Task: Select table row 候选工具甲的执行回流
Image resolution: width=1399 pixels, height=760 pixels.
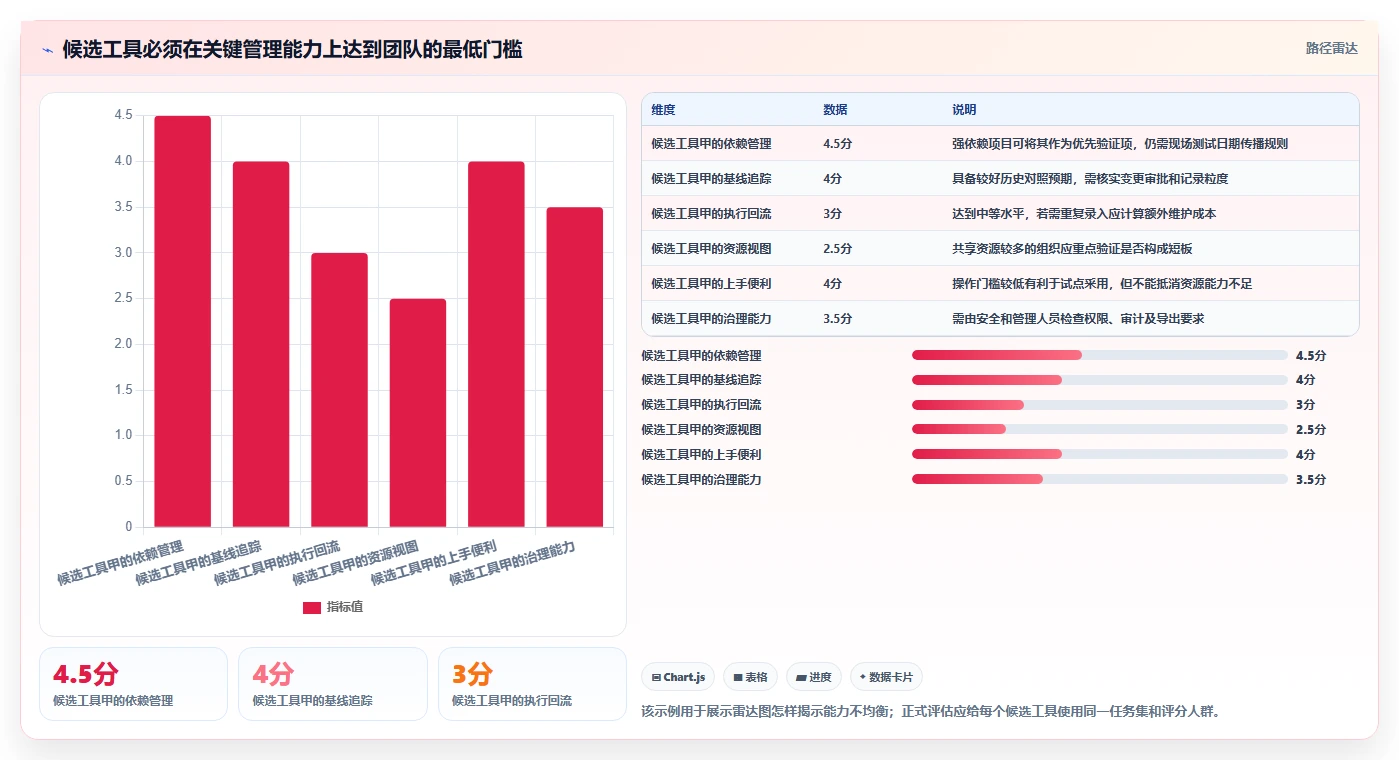Action: [1000, 213]
